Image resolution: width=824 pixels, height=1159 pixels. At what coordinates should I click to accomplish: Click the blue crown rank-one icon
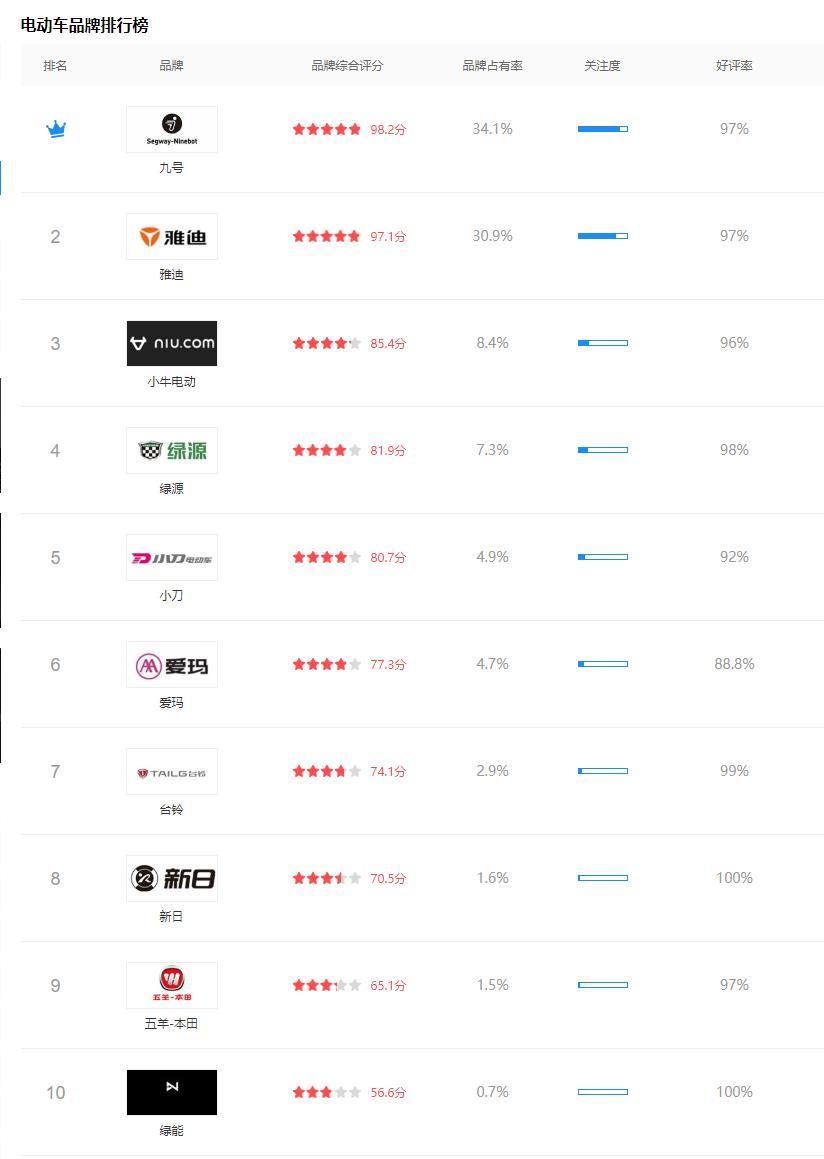tap(56, 130)
